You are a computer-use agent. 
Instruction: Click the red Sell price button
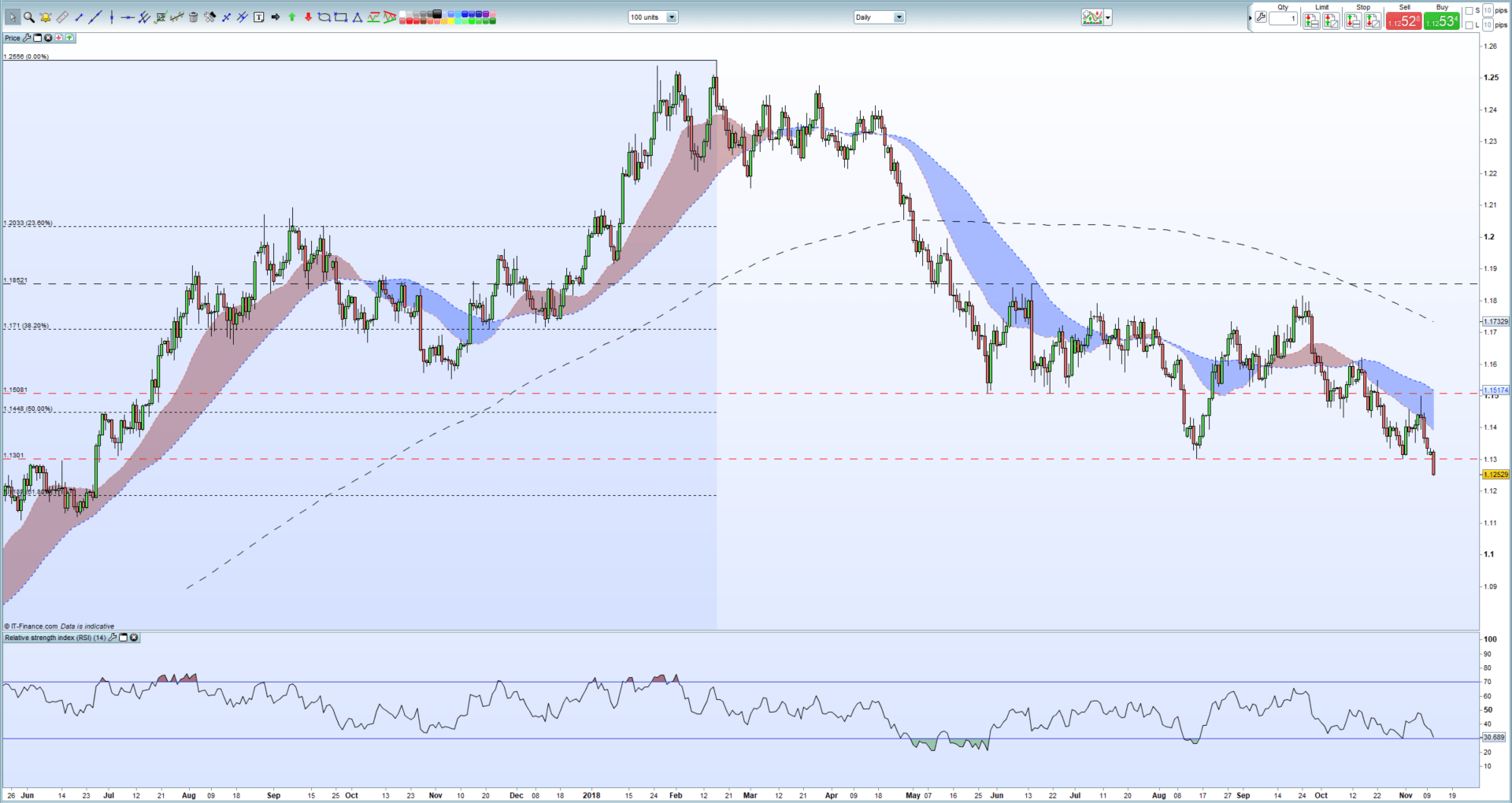point(1404,21)
